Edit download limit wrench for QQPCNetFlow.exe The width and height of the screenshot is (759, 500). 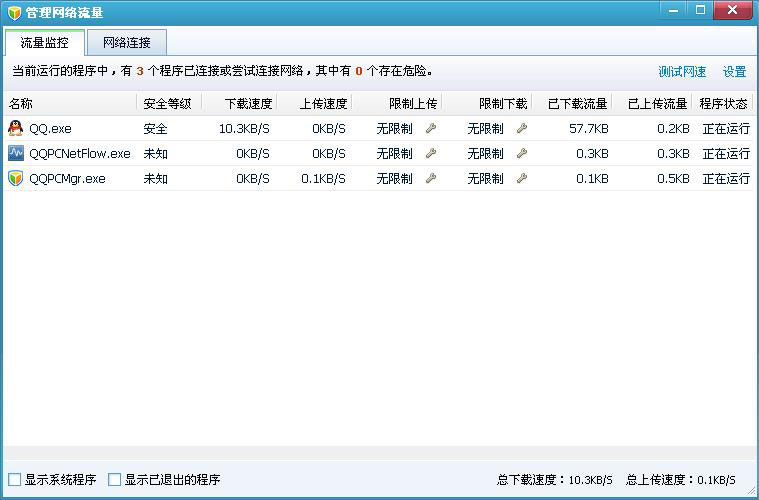coord(521,153)
